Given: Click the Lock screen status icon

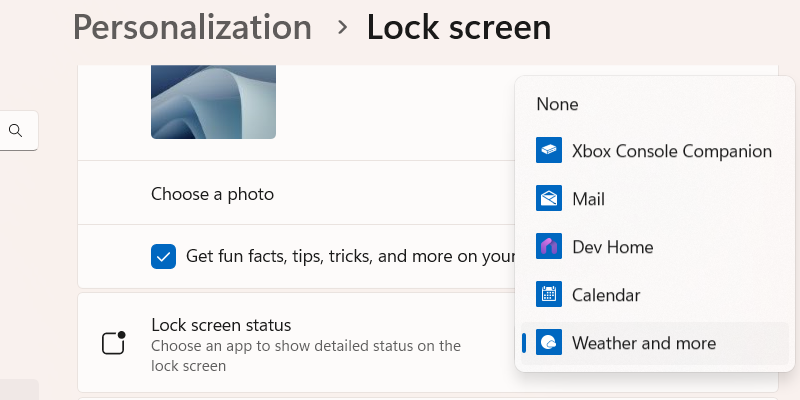Looking at the screenshot, I should pyautogui.click(x=114, y=343).
